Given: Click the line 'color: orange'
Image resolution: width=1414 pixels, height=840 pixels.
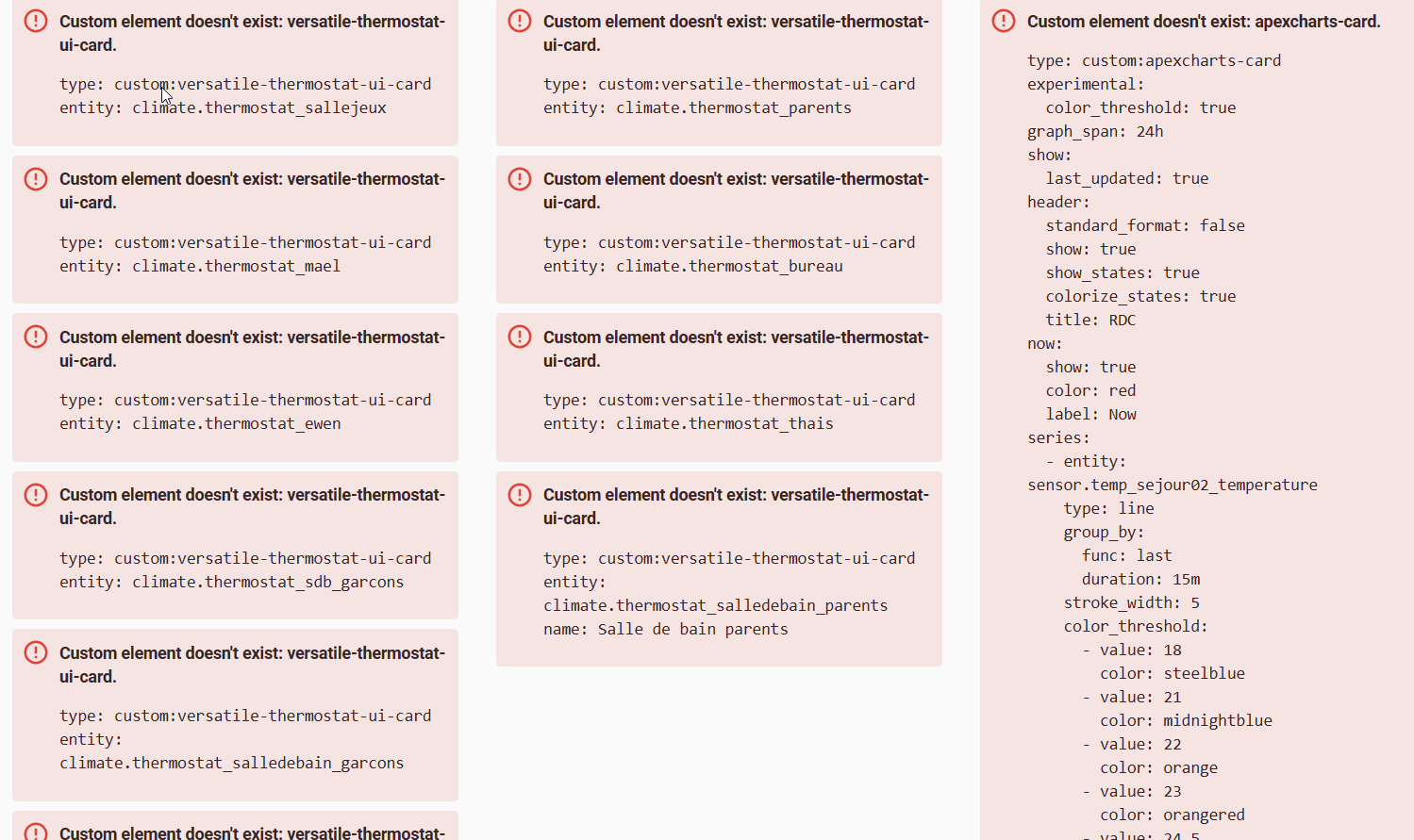Looking at the screenshot, I should coord(1158,767).
